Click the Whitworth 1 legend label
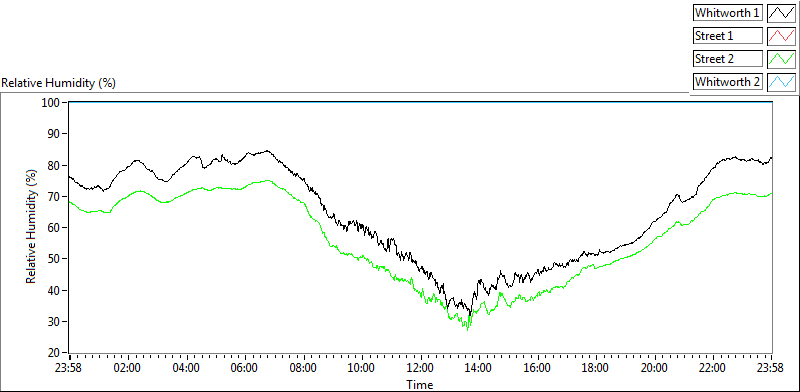 pos(728,13)
